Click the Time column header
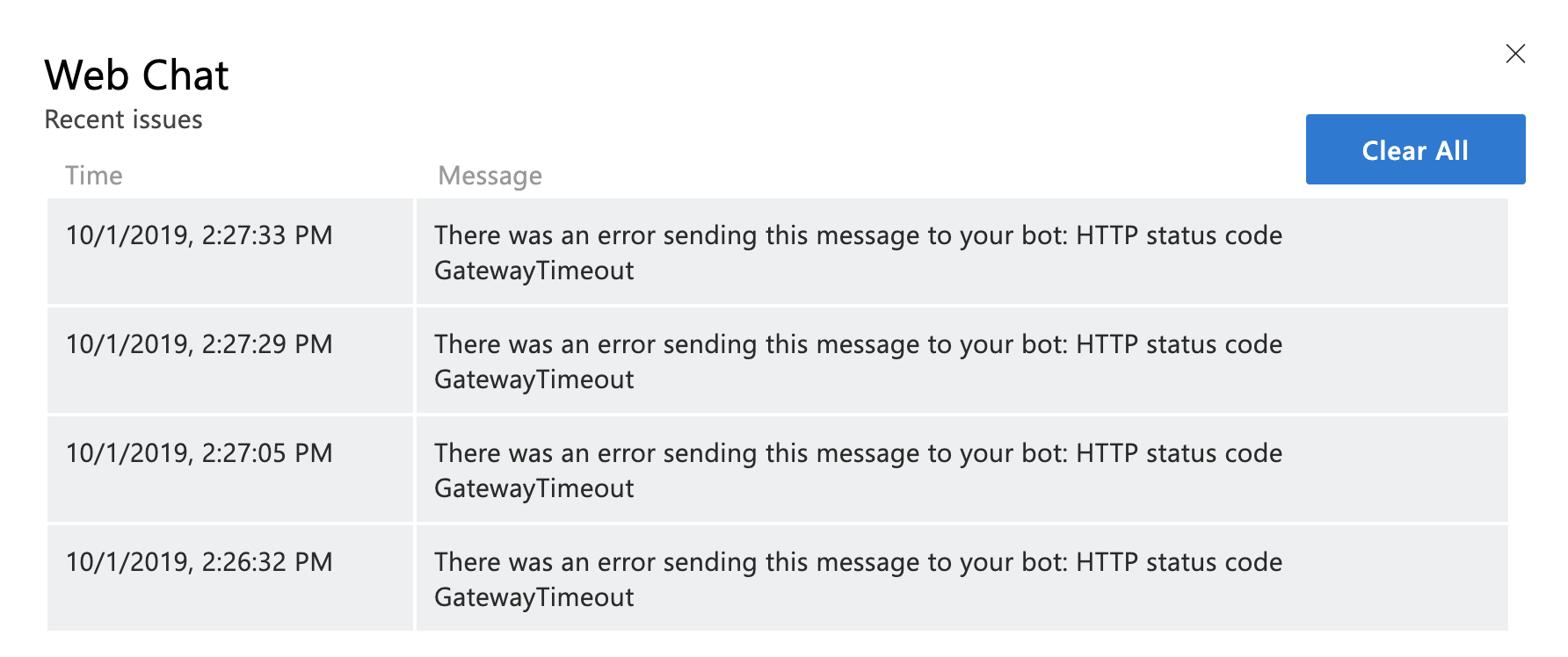Viewport: 1568px width, 657px height. [94, 175]
